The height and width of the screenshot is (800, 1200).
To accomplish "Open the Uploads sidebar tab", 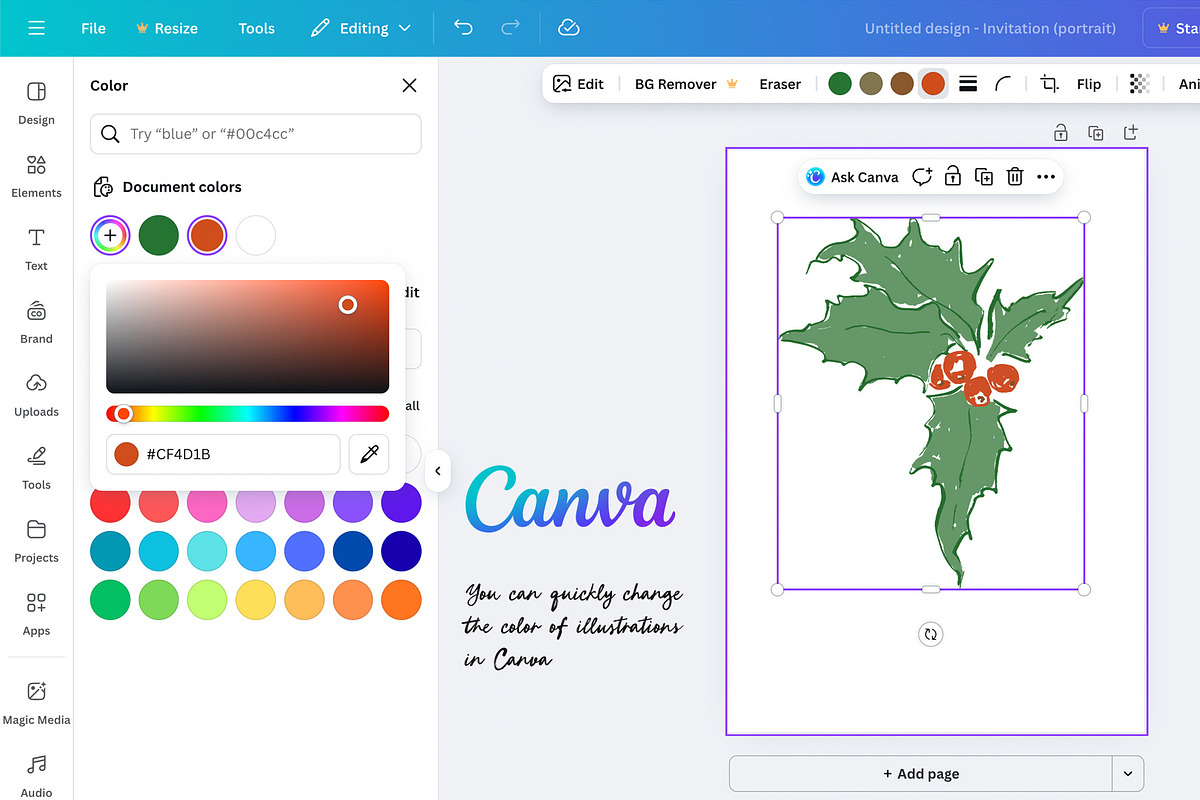I will [x=36, y=395].
